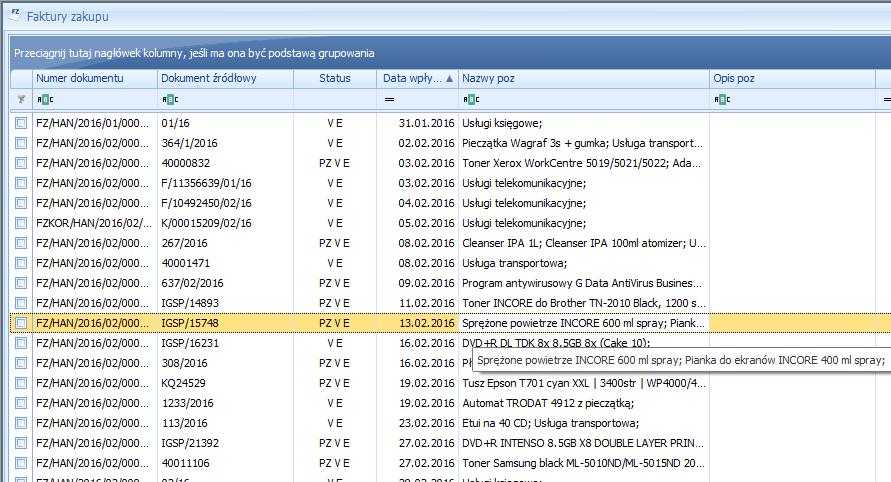Tick checkbox for row F/11356639/01/16
This screenshot has width=891, height=482.
pyautogui.click(x=21, y=183)
